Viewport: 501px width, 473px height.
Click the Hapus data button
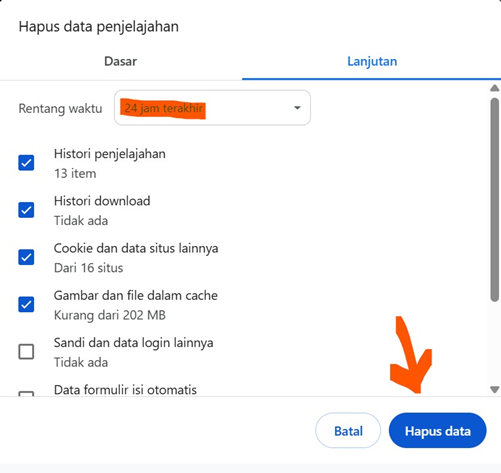click(x=437, y=431)
